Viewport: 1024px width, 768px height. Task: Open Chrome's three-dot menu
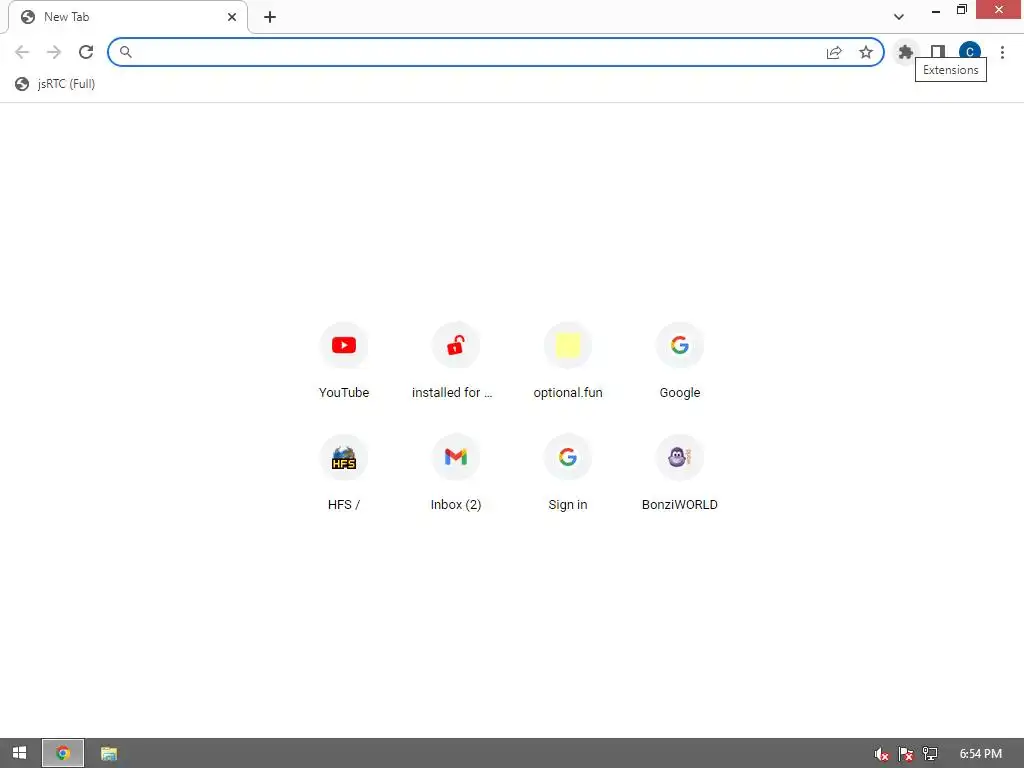tap(1002, 52)
